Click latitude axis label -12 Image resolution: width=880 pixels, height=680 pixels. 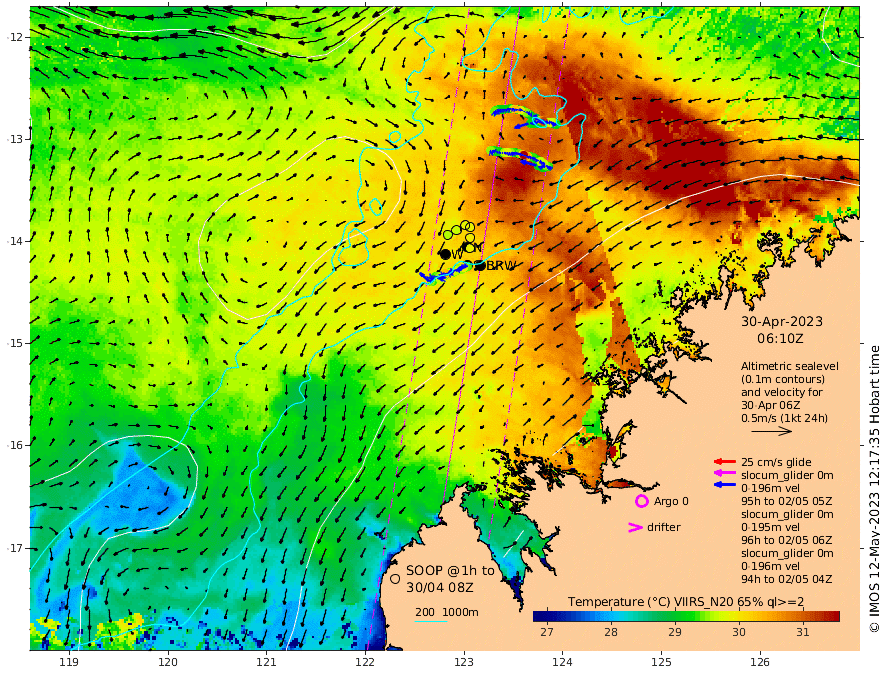point(15,37)
